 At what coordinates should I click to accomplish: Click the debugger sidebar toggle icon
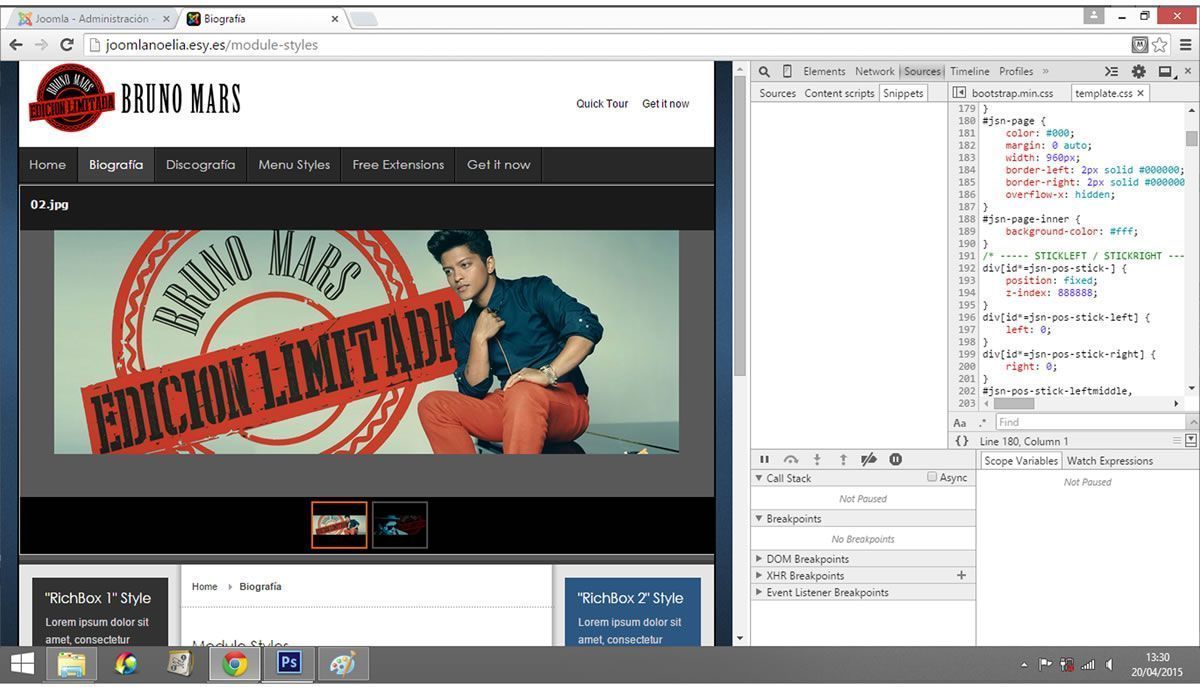coord(1191,441)
